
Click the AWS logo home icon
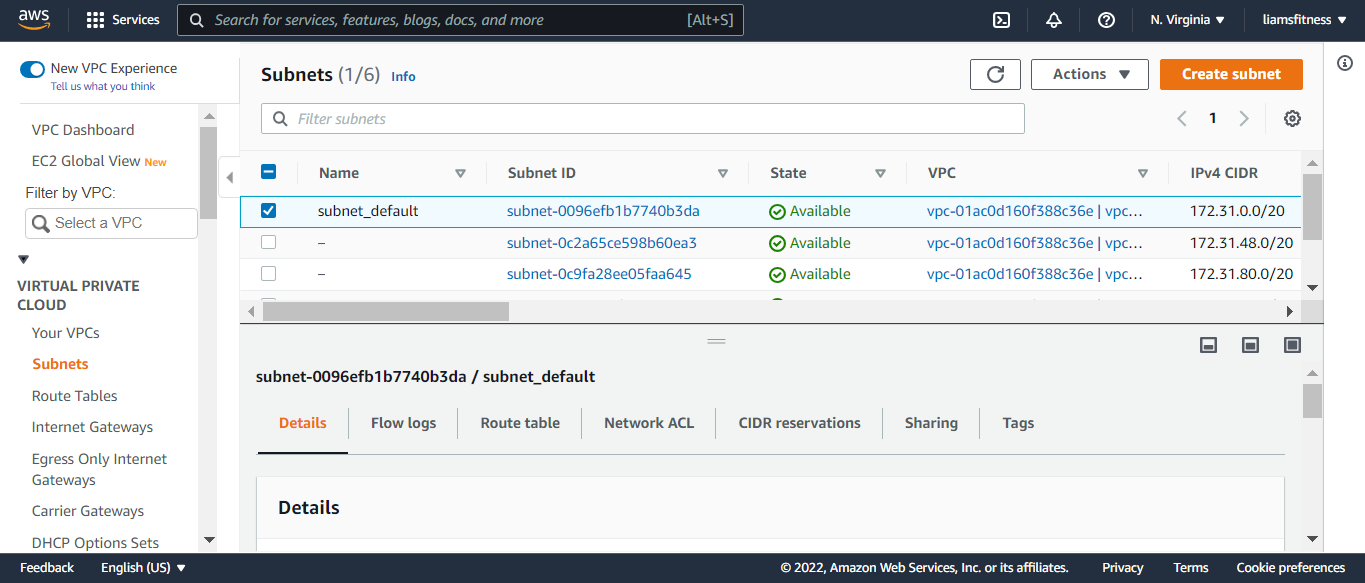coord(34,19)
